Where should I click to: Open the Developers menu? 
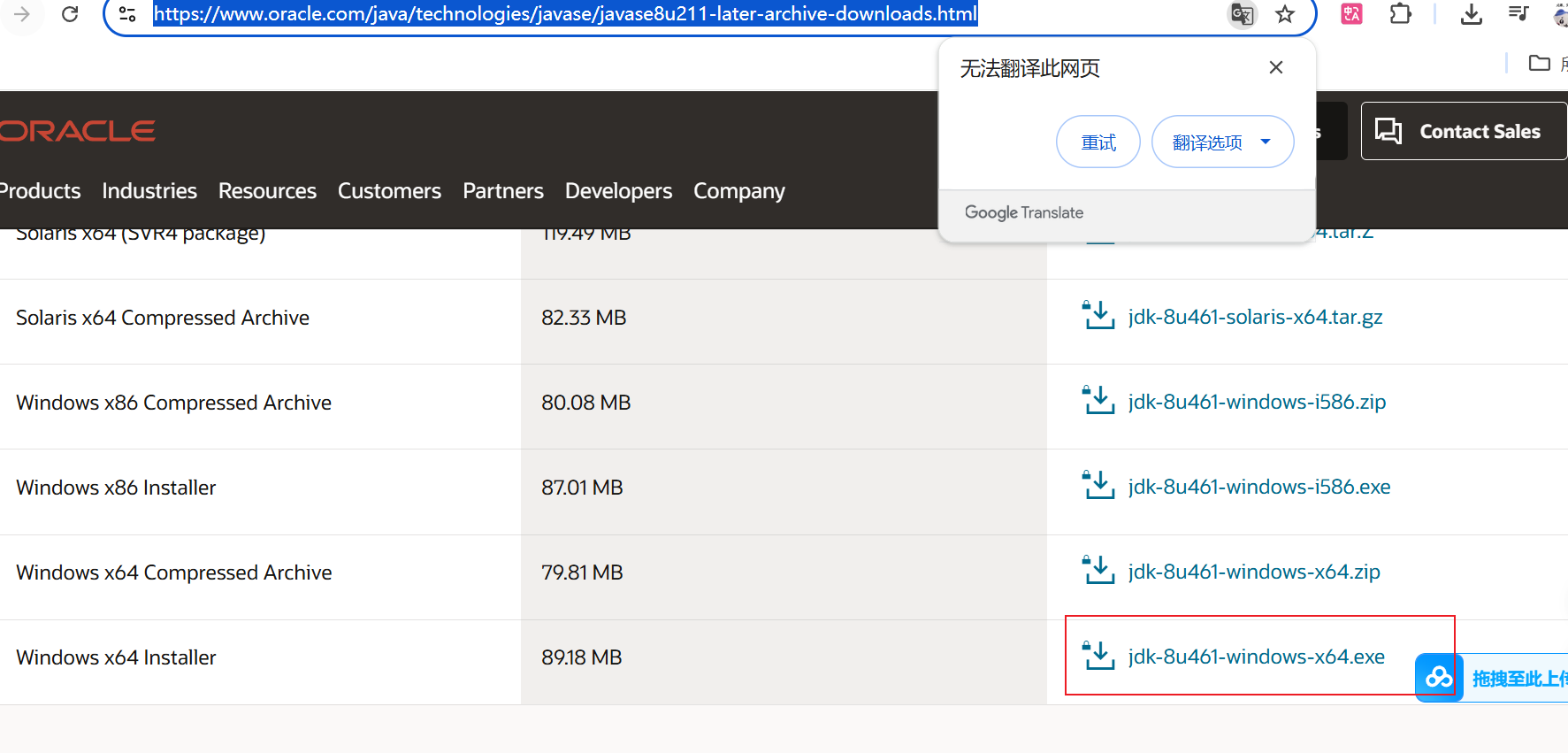click(618, 191)
